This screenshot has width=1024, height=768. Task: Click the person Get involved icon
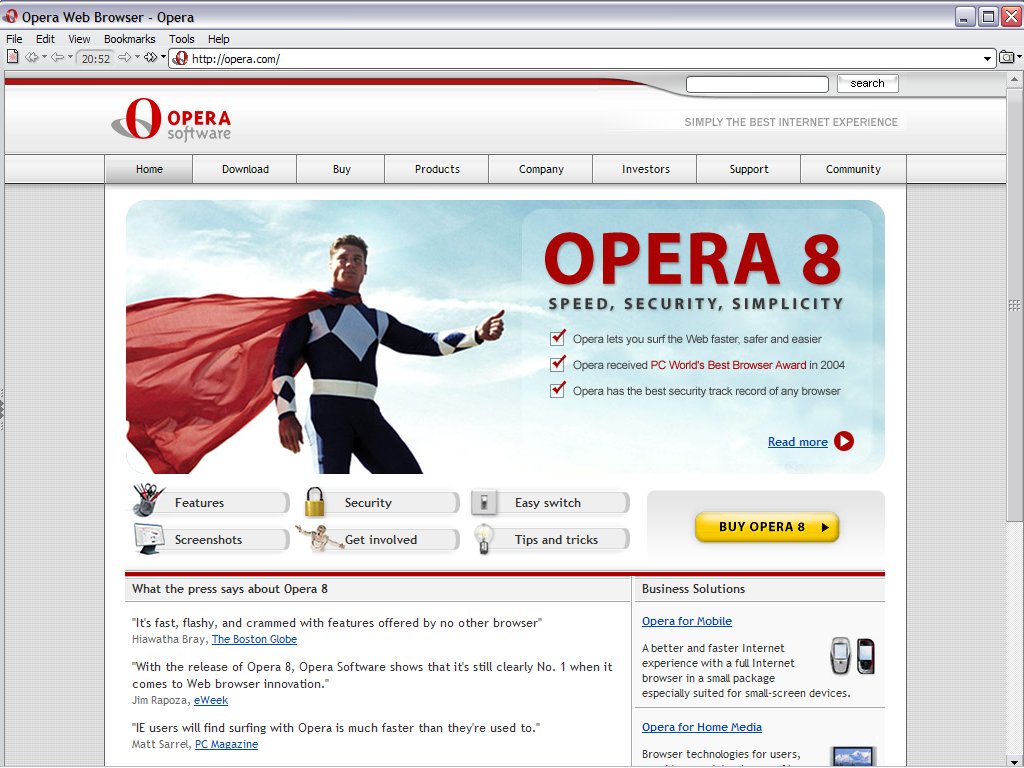click(x=319, y=537)
